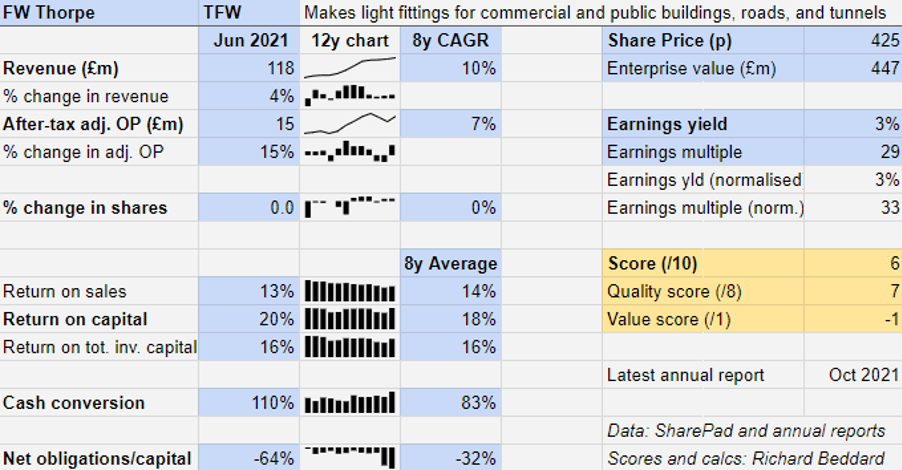The width and height of the screenshot is (902, 470).
Task: Select the Revenue (£m) row label
Action: click(x=100, y=68)
